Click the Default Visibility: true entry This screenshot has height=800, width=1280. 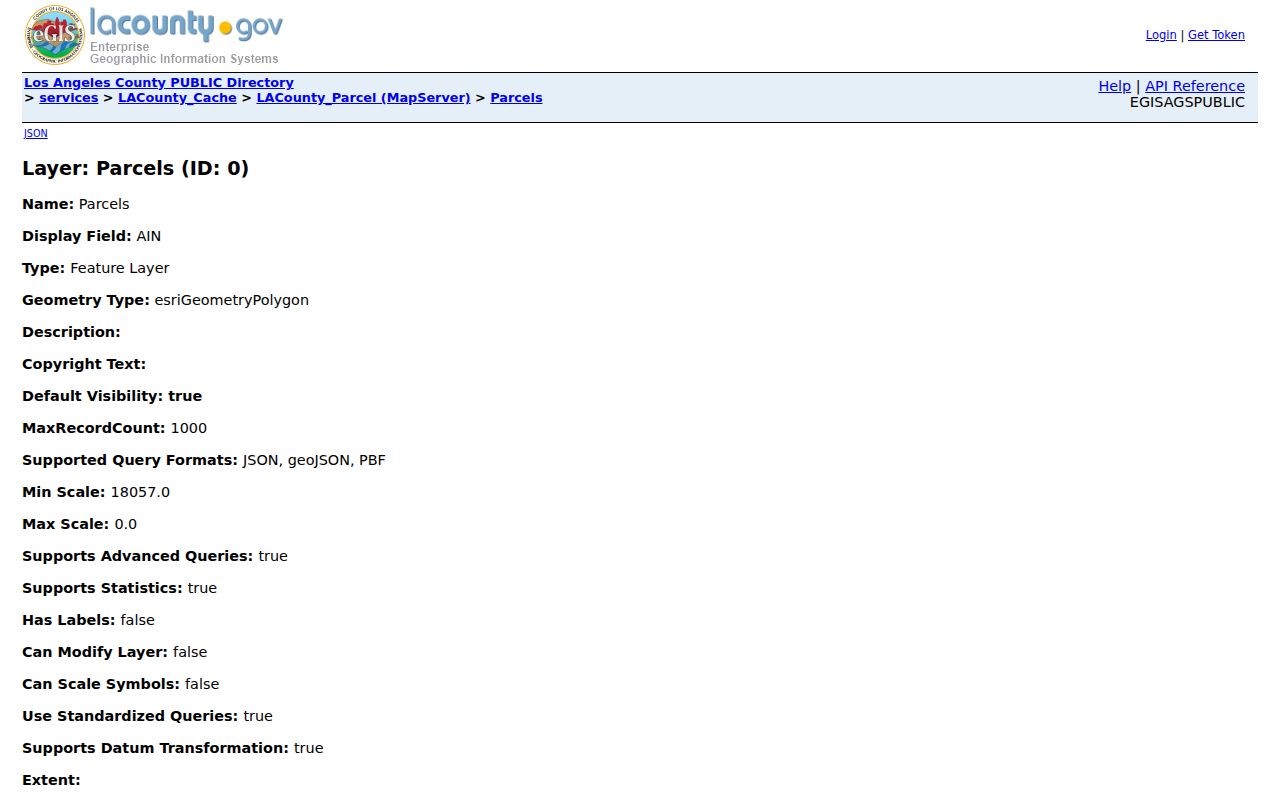(112, 396)
